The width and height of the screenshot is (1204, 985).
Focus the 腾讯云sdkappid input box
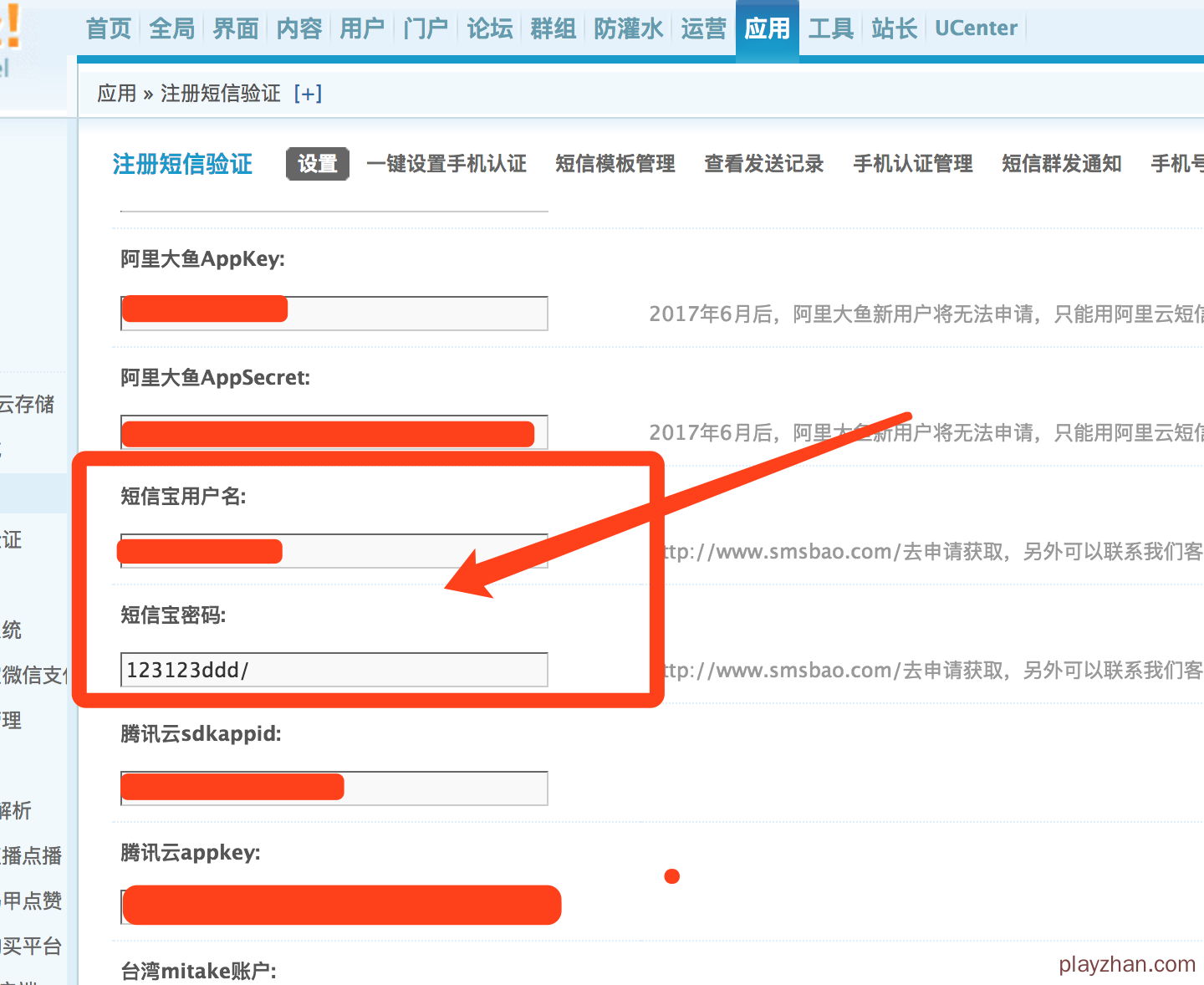445,789
